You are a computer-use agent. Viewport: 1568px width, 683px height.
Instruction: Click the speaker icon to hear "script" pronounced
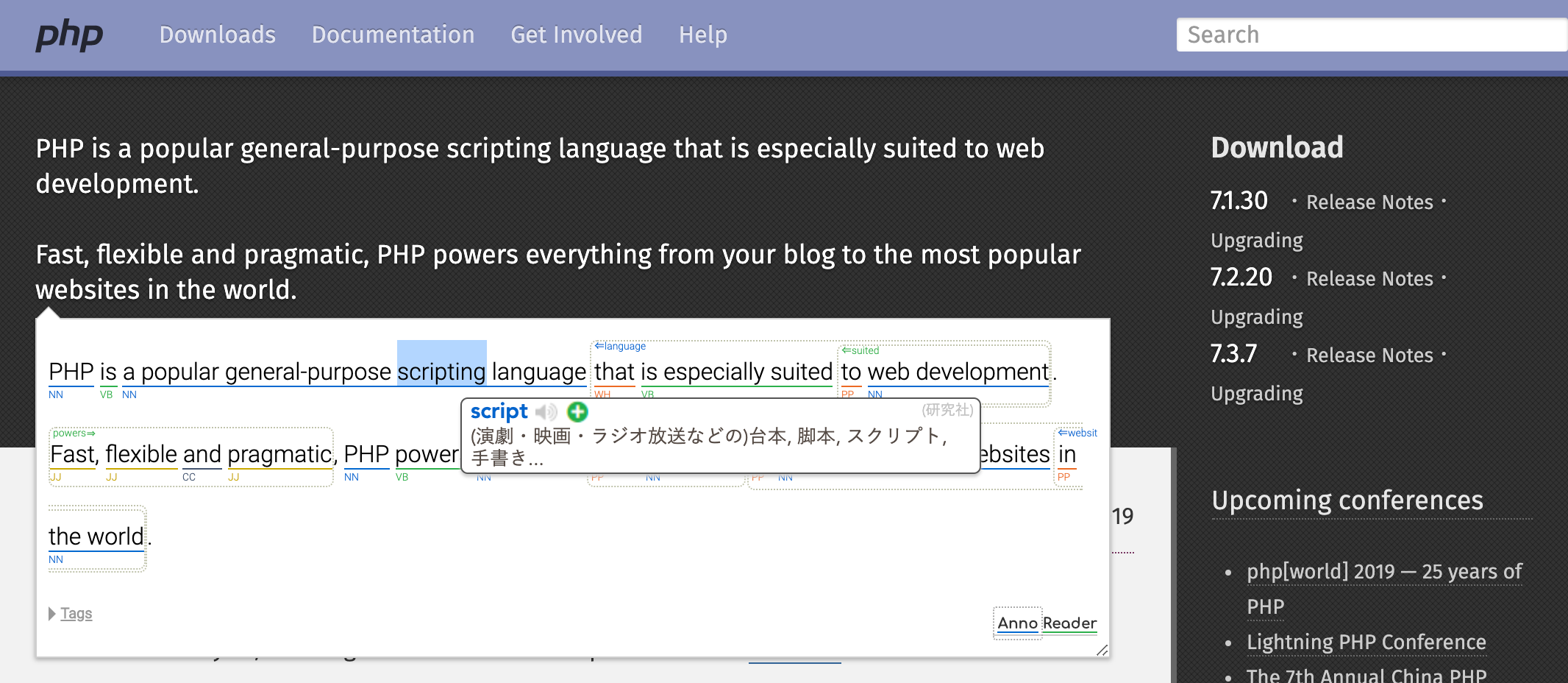(x=545, y=411)
